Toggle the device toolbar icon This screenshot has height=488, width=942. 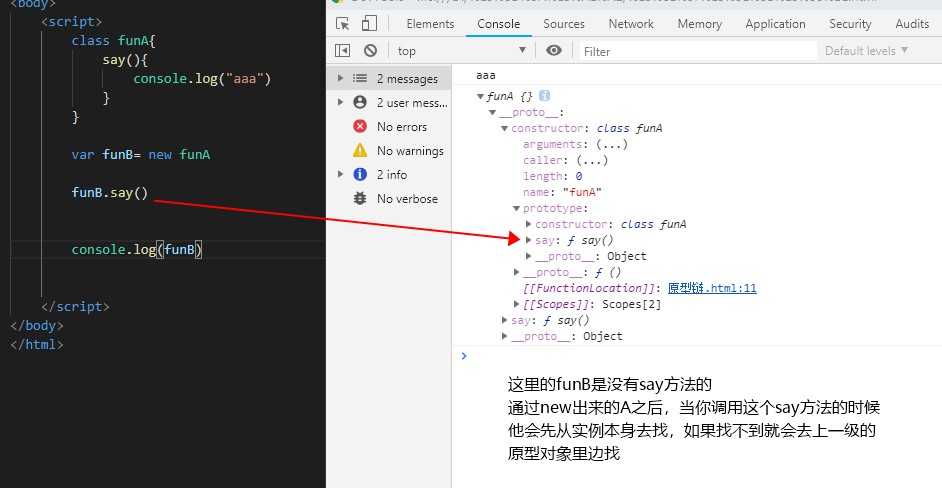point(369,24)
